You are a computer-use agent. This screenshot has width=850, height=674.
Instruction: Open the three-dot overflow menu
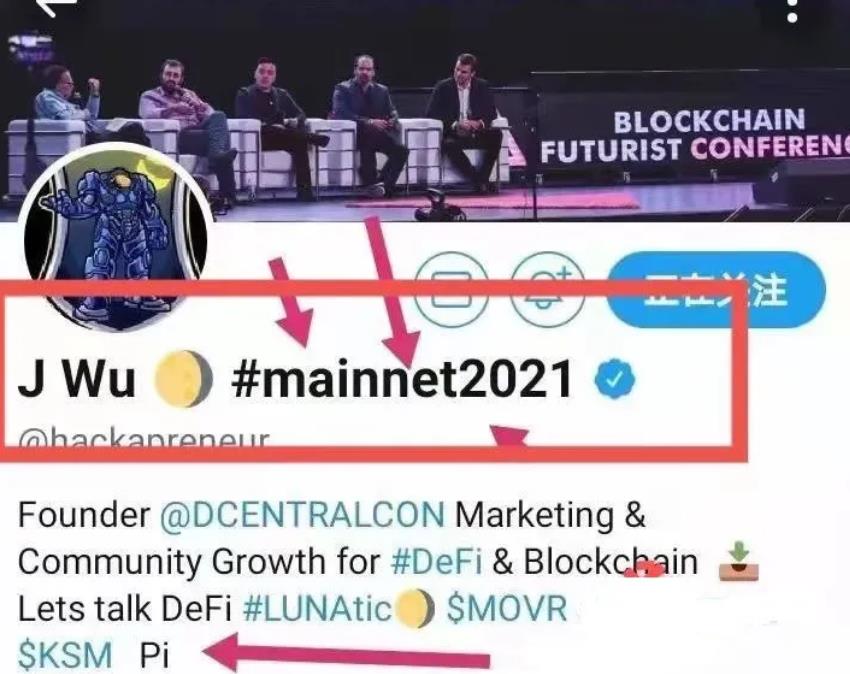point(792,10)
